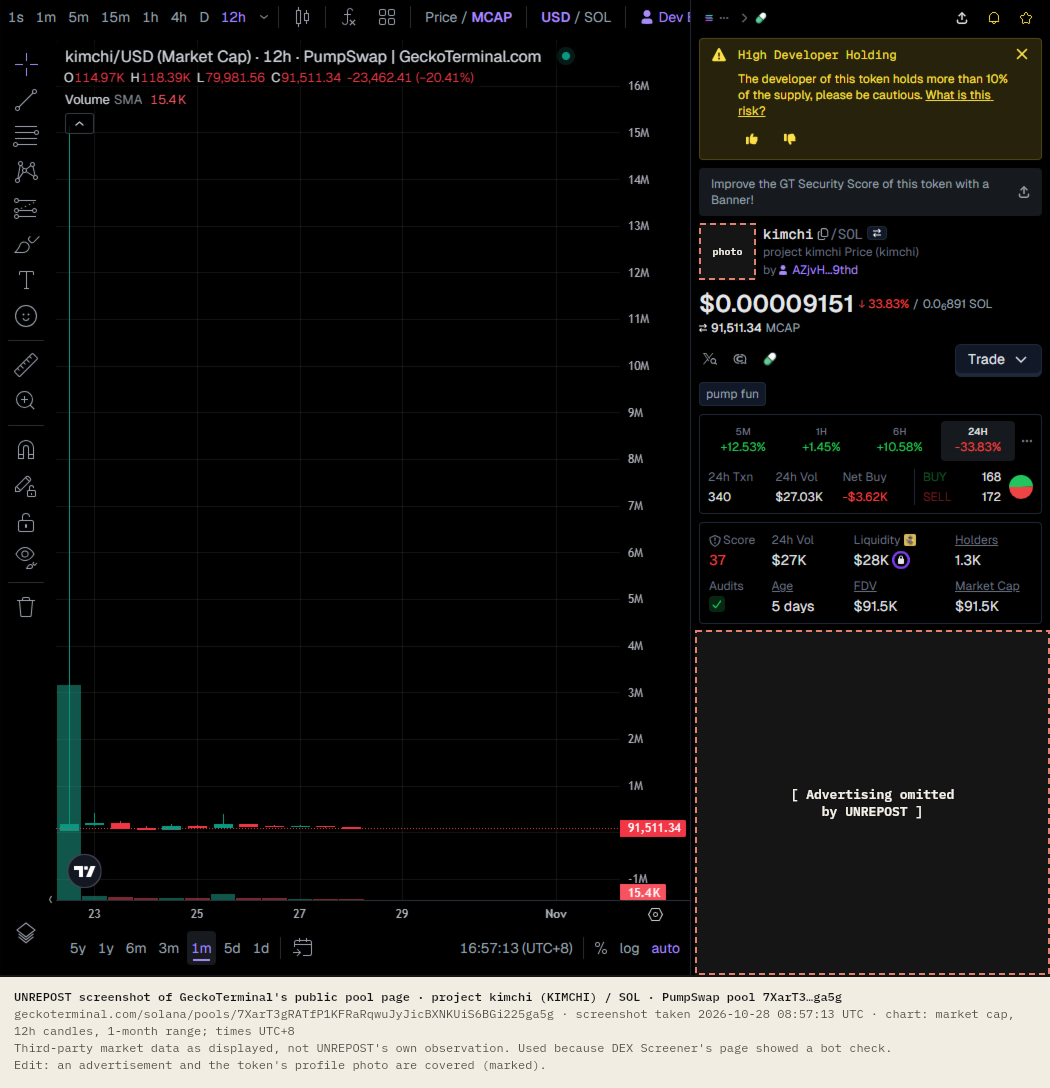Image resolution: width=1050 pixels, height=1088 pixels.
Task: Click the 16:57:13 (UTC+8) timezone
Action: [x=516, y=949]
